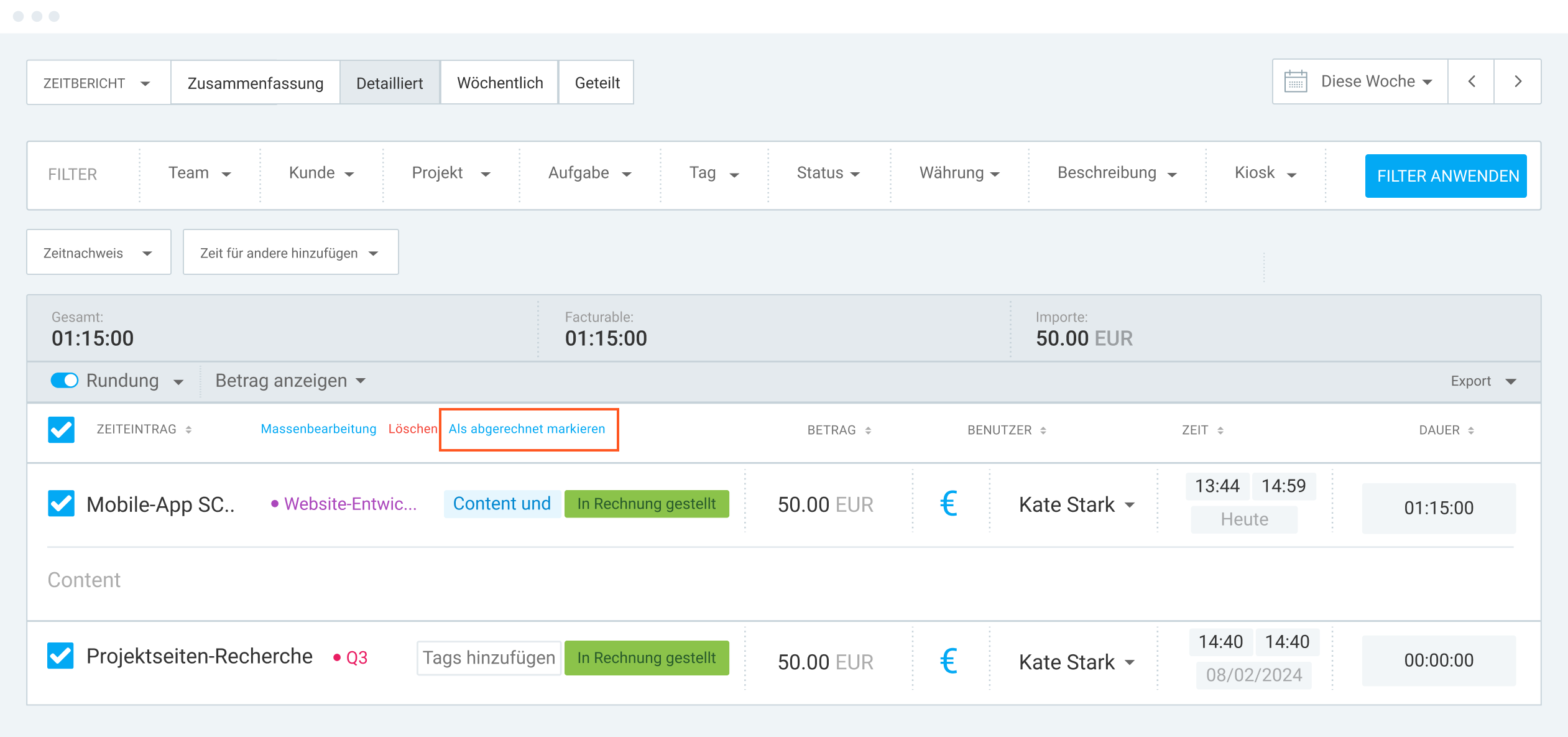
Task: Go to previous week with left arrow
Action: click(x=1471, y=81)
